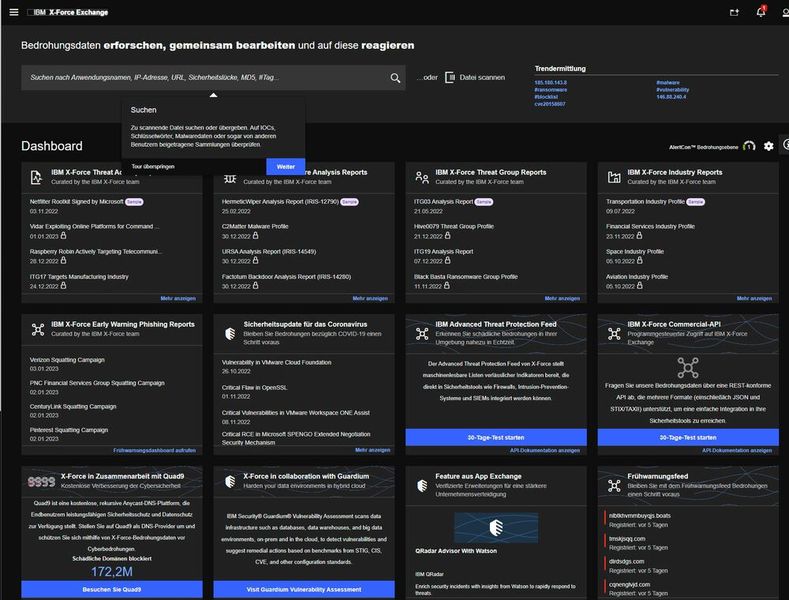Open Hive0079 Threat Group Profile
The image size is (789, 600).
click(454, 227)
